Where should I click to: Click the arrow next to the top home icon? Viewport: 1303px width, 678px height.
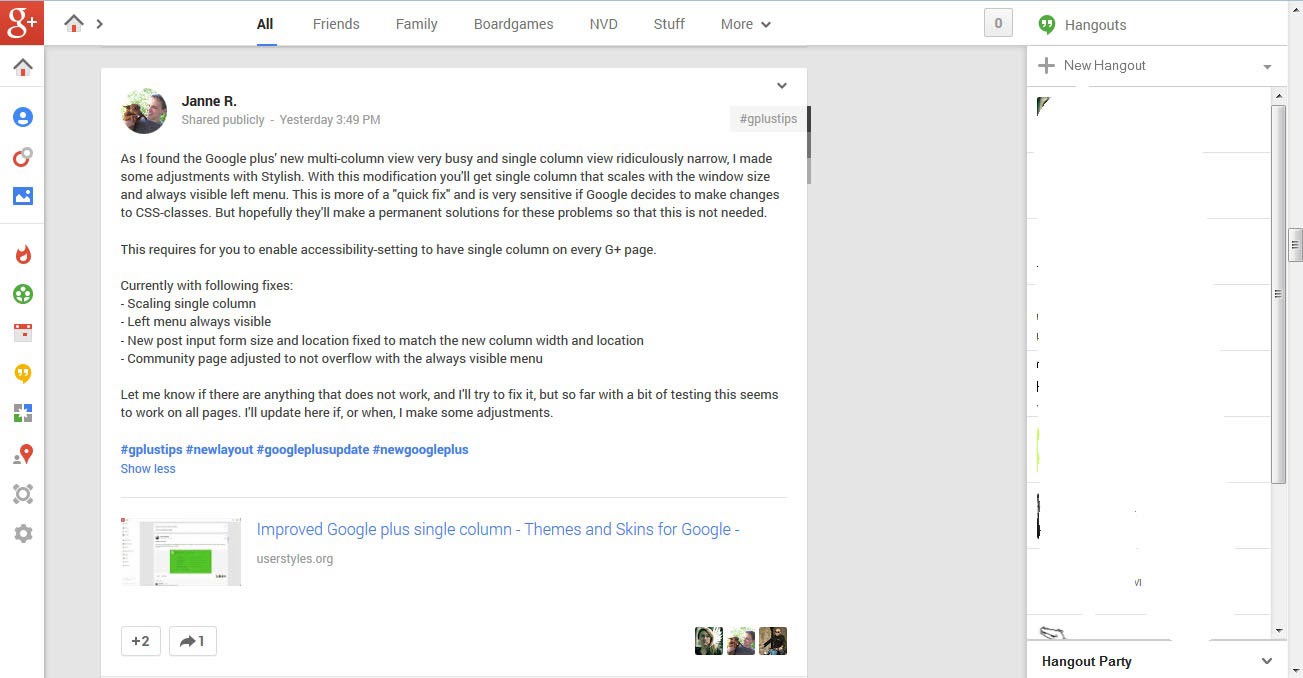tap(100, 23)
